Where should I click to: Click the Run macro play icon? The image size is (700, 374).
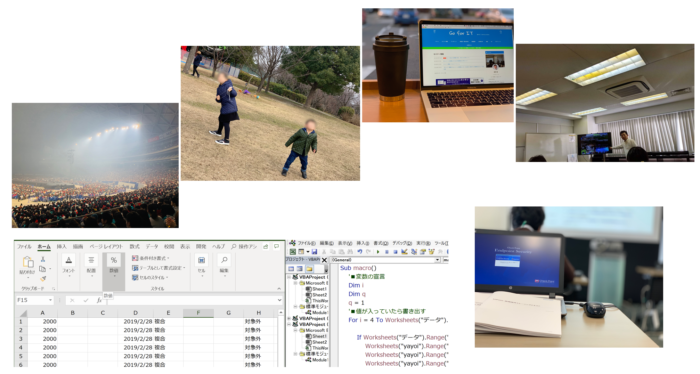coord(378,252)
